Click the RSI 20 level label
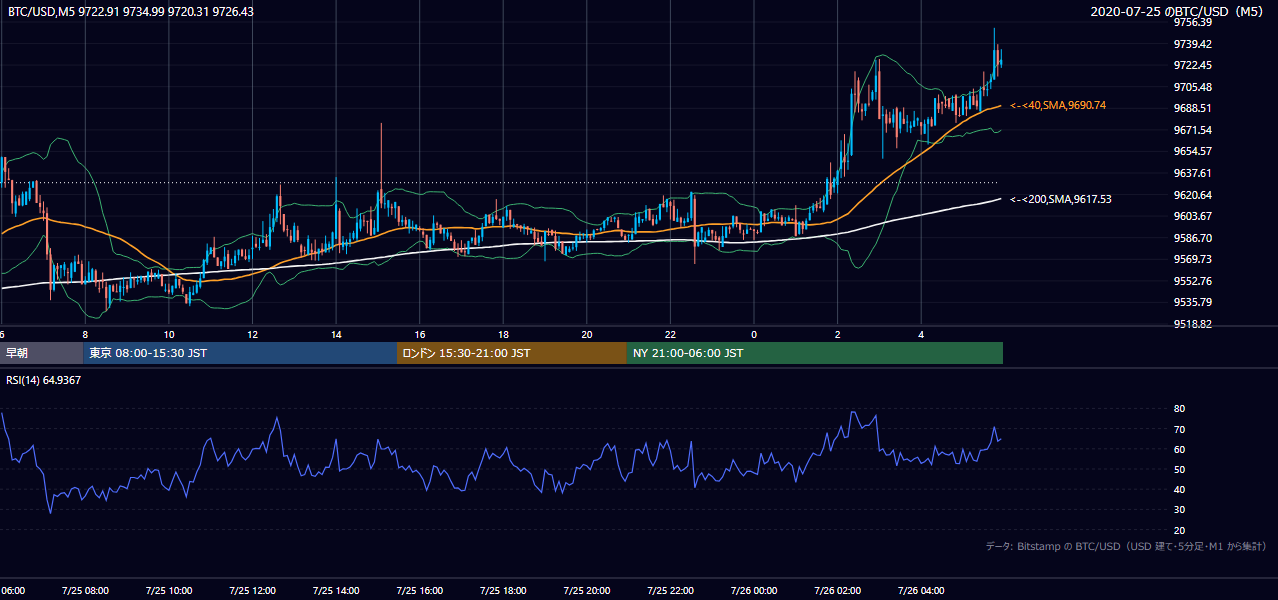Viewport: 1278px width, 600px height. coord(1179,530)
